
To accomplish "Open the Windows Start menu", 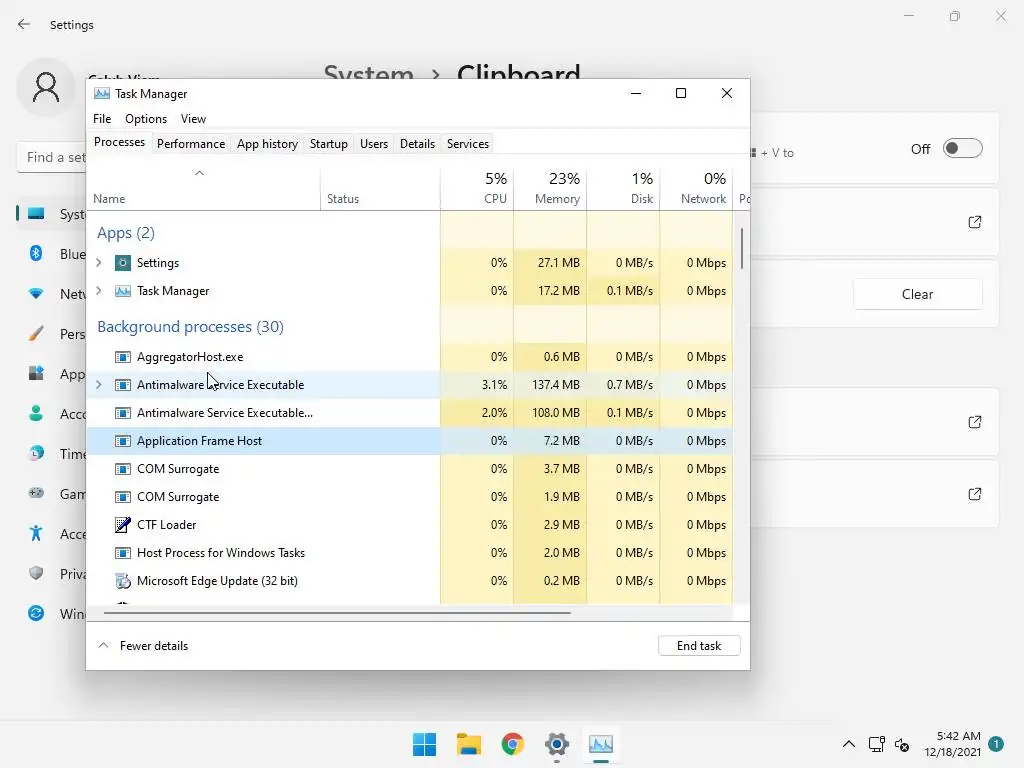I will 424,744.
